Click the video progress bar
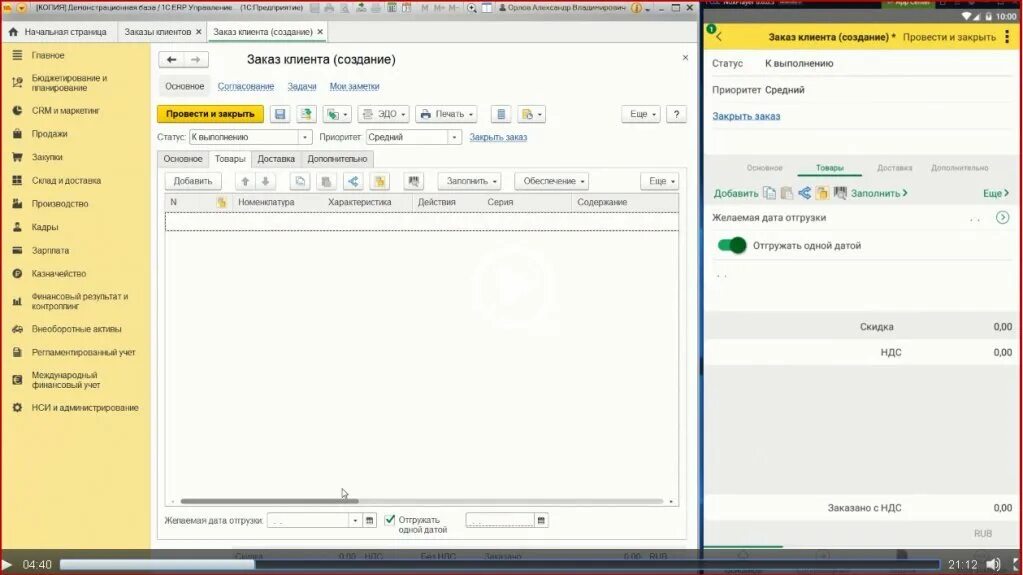 499,565
